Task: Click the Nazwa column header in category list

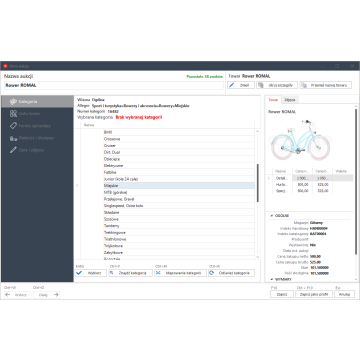Action: (168, 125)
